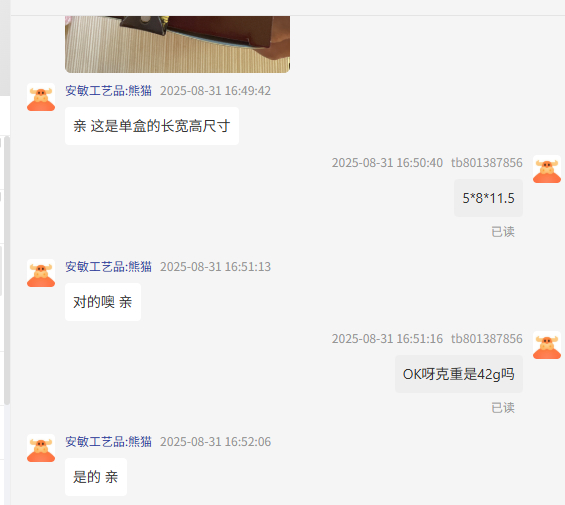Open sender name 安敏工艺品:熊猫 at 16:49:42
Image resolution: width=565 pixels, height=505 pixels.
click(x=108, y=91)
